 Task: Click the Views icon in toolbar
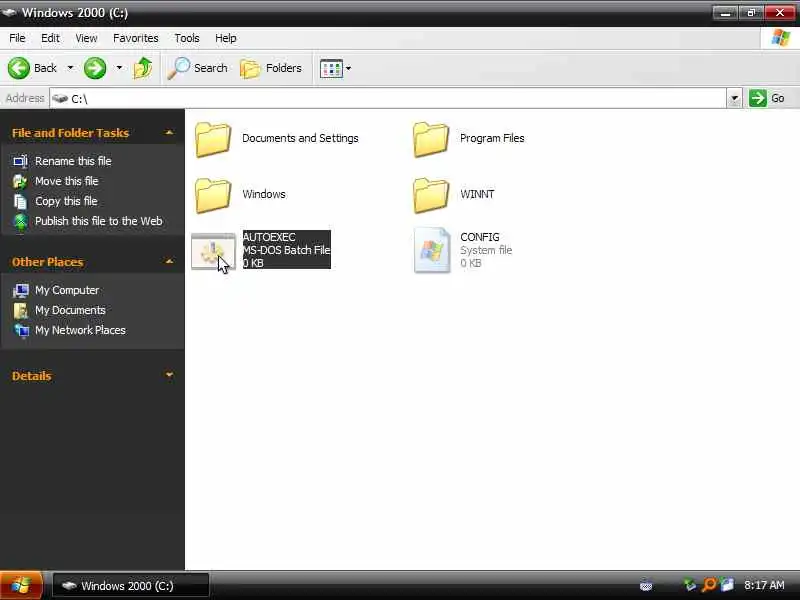[331, 68]
